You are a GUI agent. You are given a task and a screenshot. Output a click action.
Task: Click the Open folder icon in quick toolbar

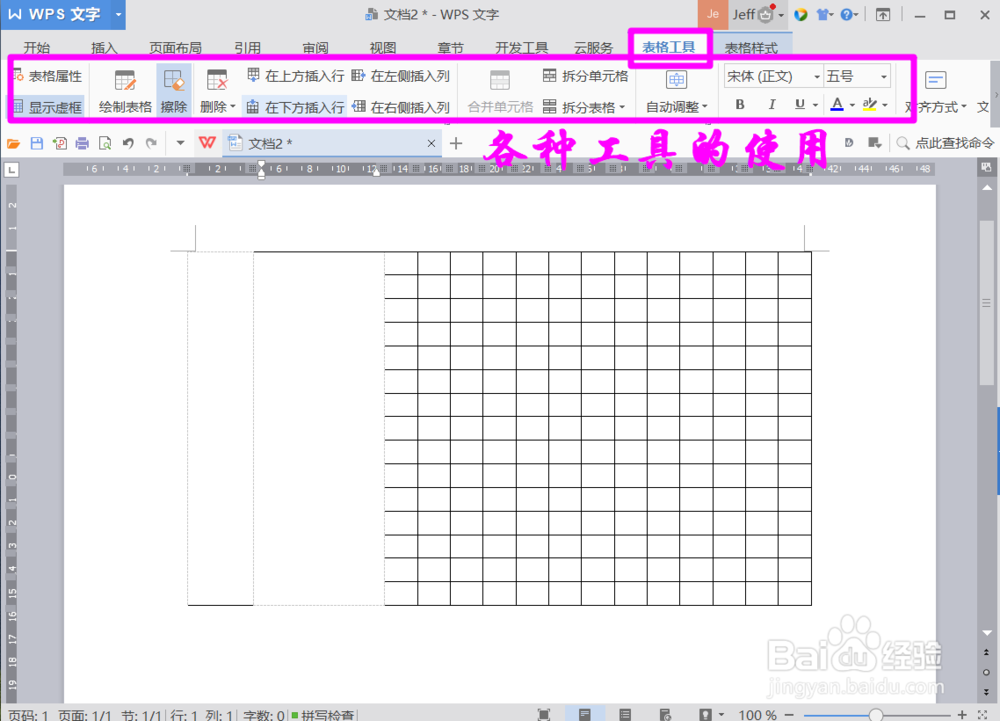click(13, 143)
